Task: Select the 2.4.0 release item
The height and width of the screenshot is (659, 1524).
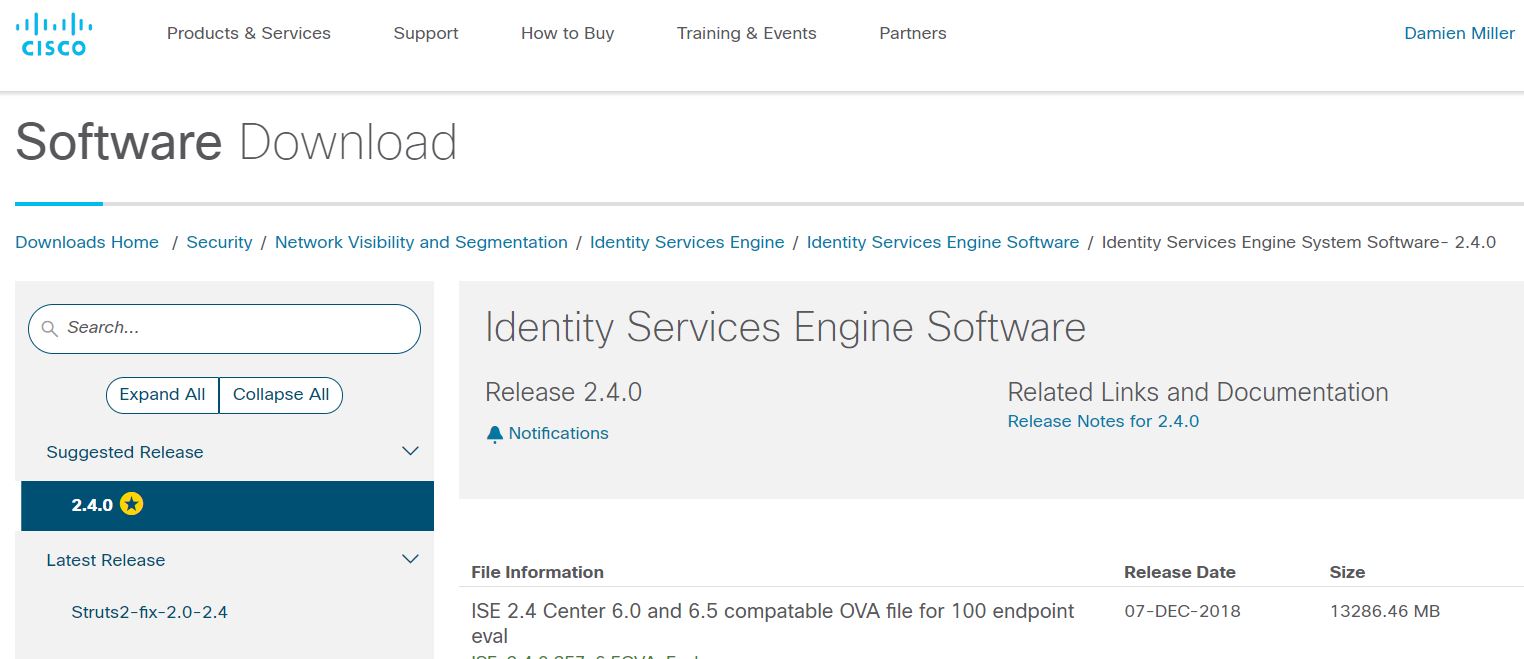Action: [227, 505]
